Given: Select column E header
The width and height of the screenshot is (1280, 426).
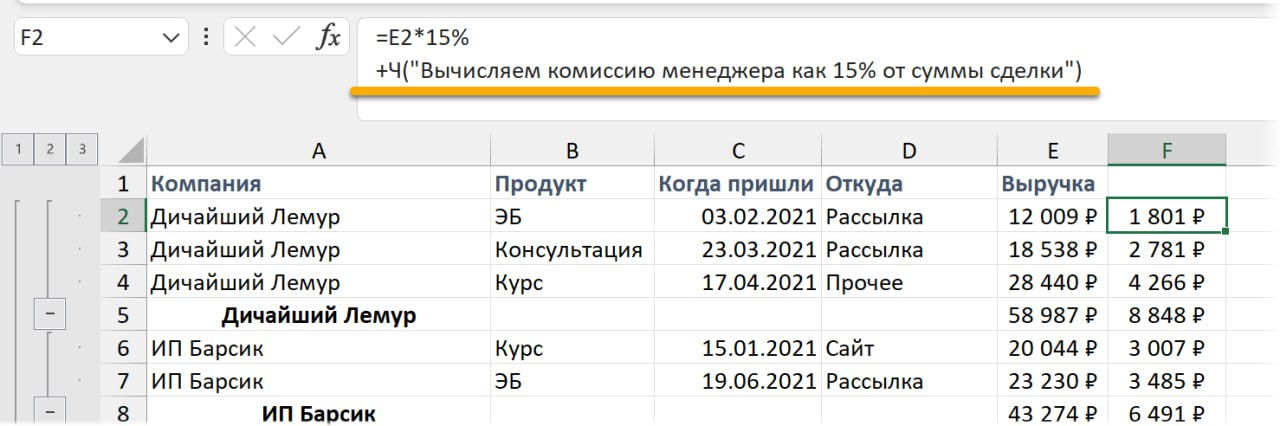Looking at the screenshot, I should click(1052, 151).
